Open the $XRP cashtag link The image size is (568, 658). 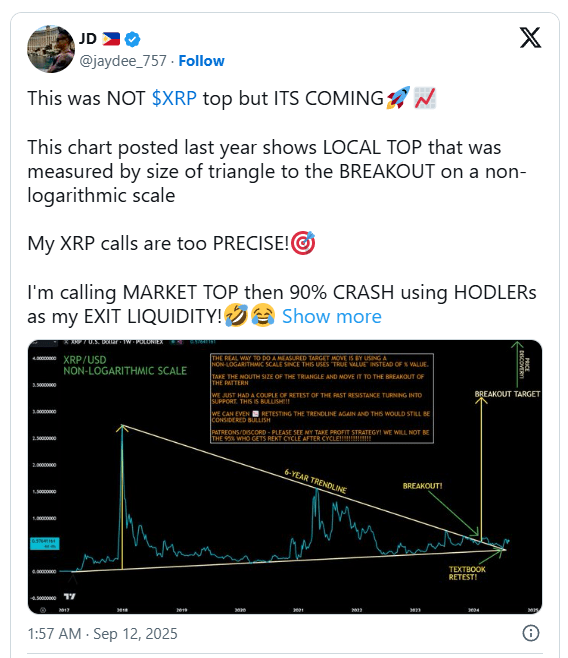[174, 99]
